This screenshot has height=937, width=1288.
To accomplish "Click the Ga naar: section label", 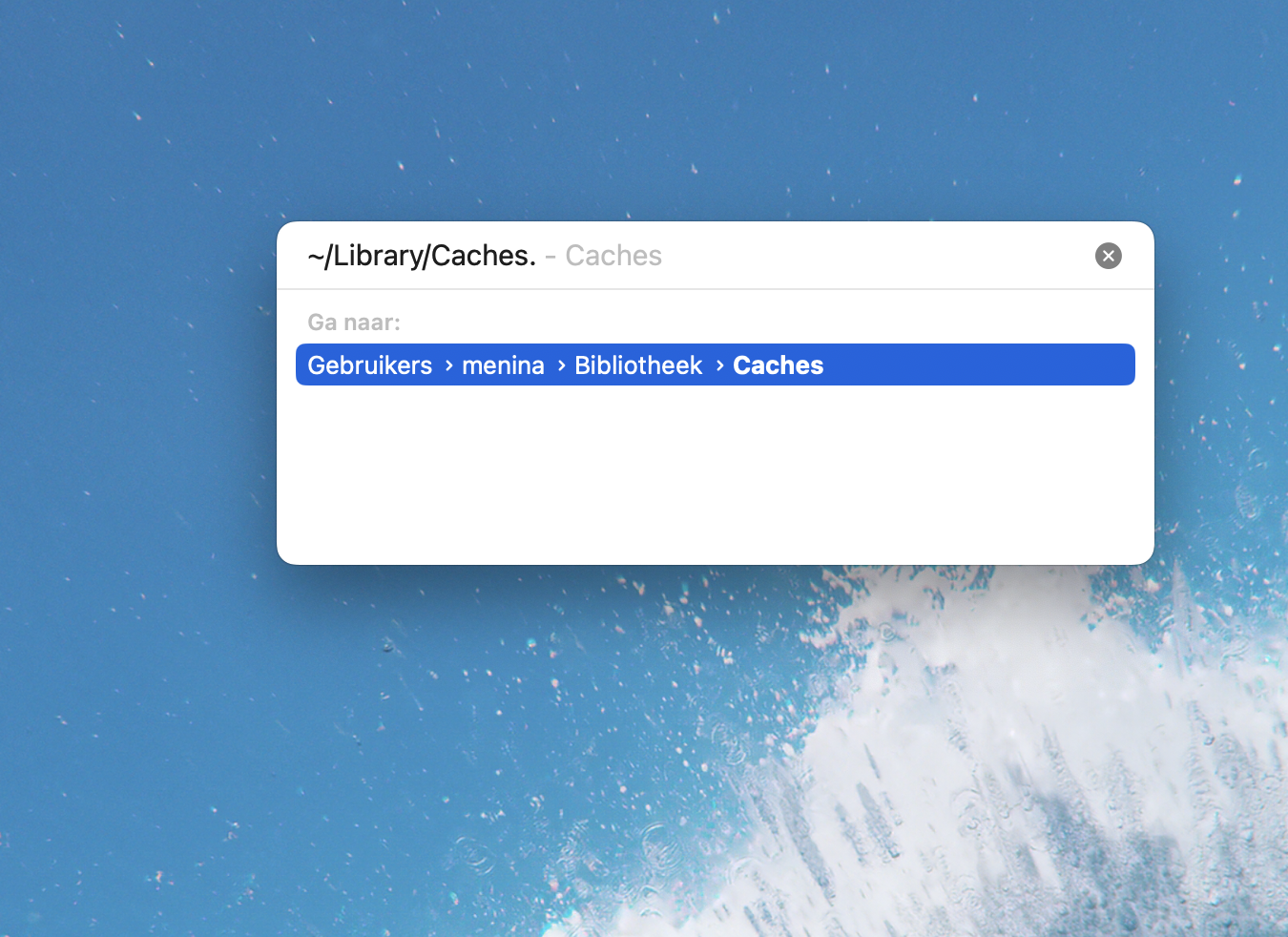I will (x=354, y=323).
